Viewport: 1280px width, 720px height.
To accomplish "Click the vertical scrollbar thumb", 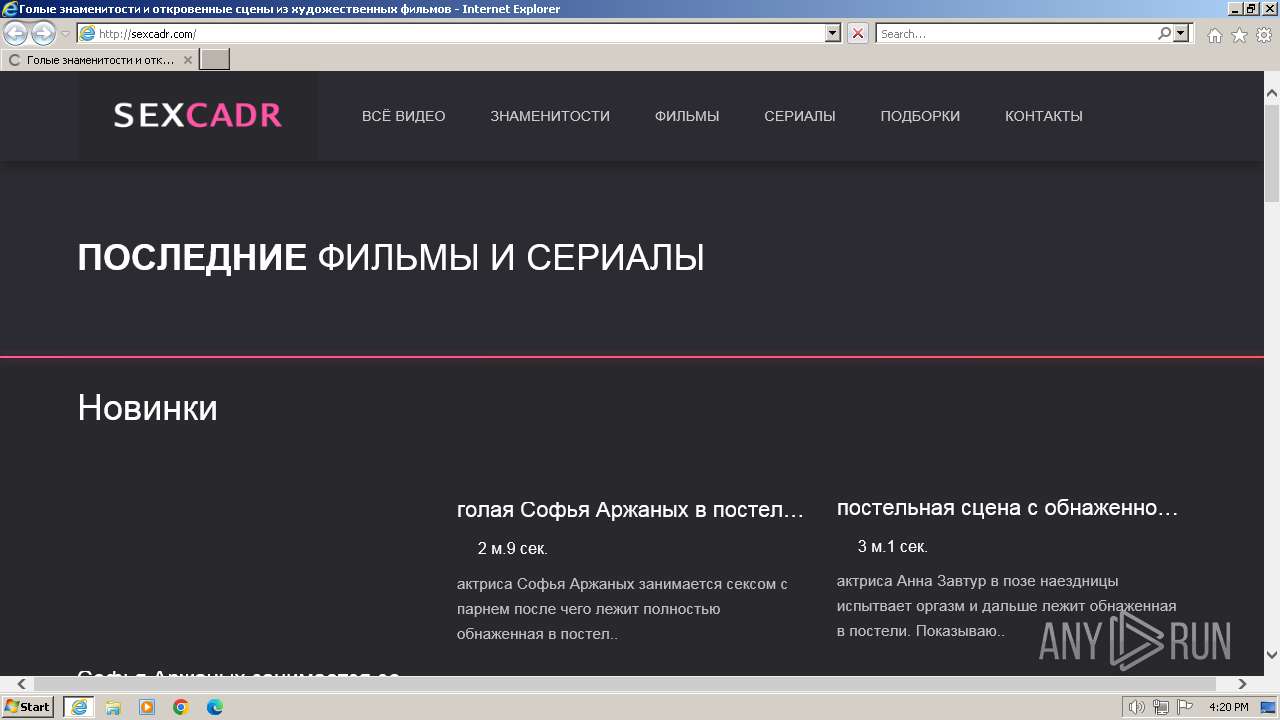I will tap(1272, 151).
